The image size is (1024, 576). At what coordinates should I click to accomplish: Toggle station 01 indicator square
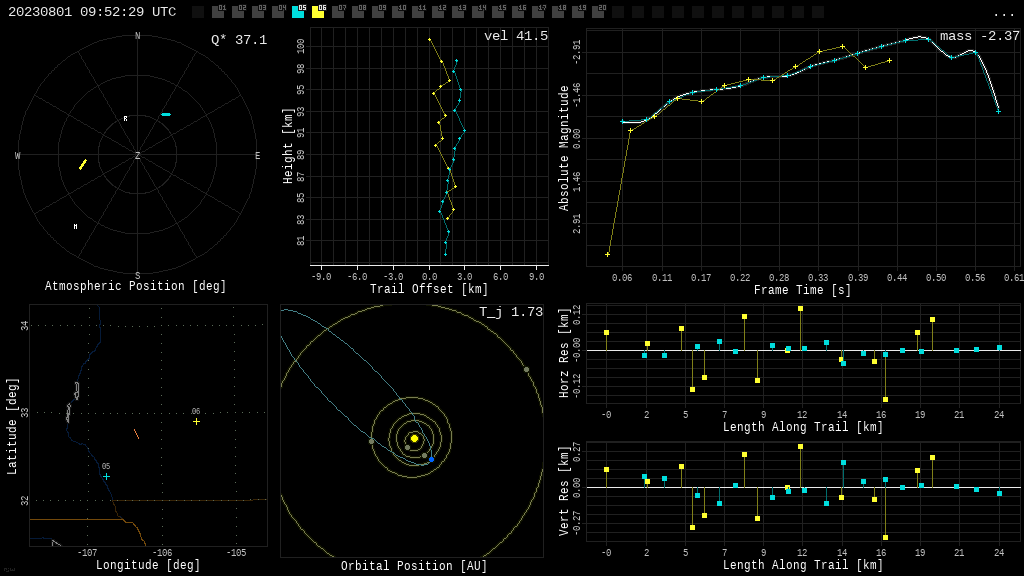click(x=219, y=12)
